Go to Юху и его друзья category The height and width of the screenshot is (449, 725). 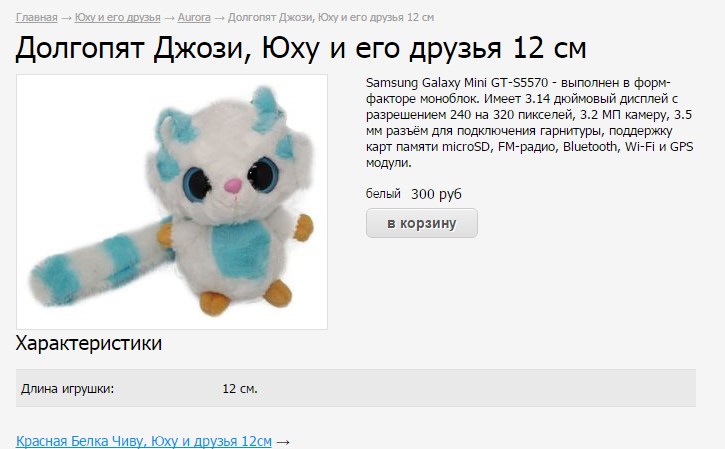click(x=117, y=18)
